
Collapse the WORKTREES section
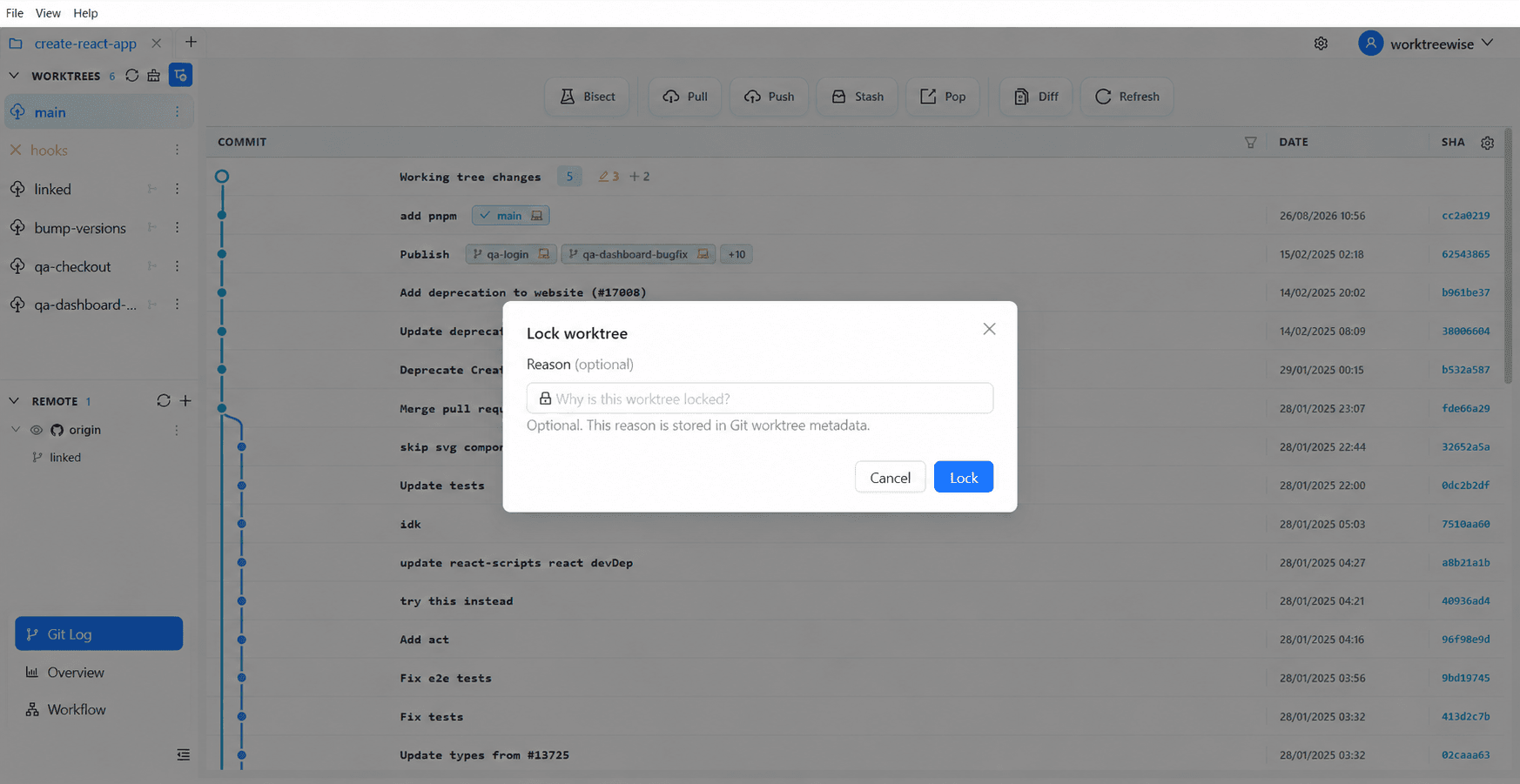(x=14, y=76)
